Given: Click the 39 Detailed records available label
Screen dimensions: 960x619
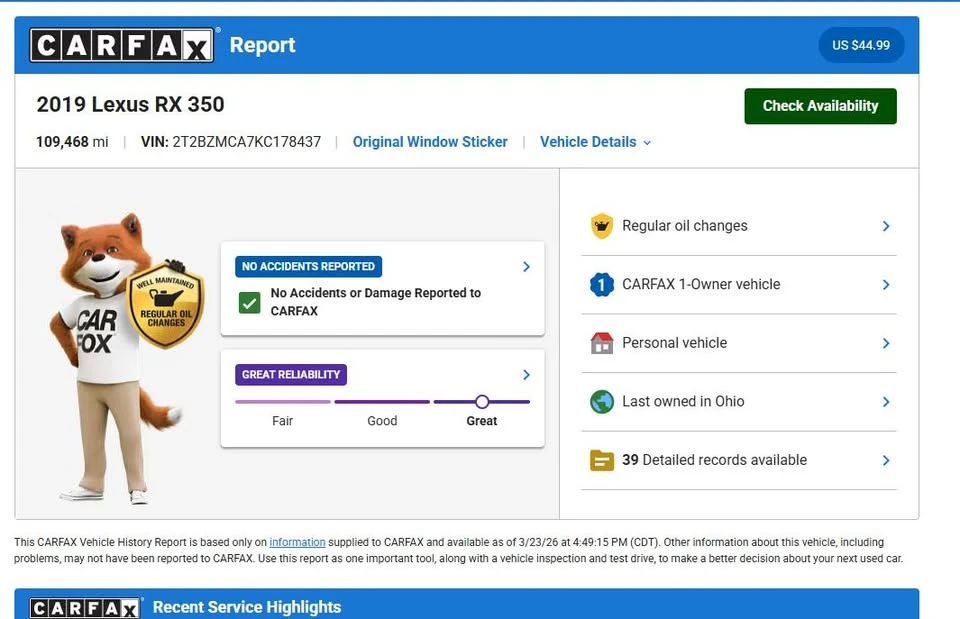Looking at the screenshot, I should 714,460.
